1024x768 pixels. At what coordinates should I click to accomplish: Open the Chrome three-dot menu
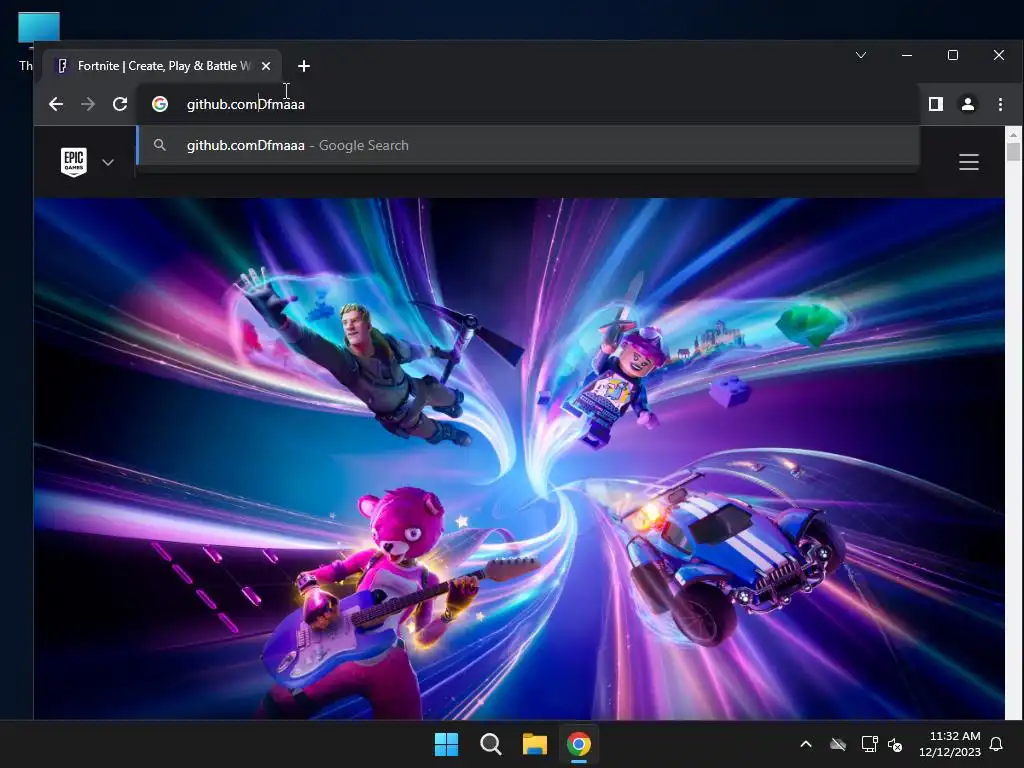click(1000, 104)
